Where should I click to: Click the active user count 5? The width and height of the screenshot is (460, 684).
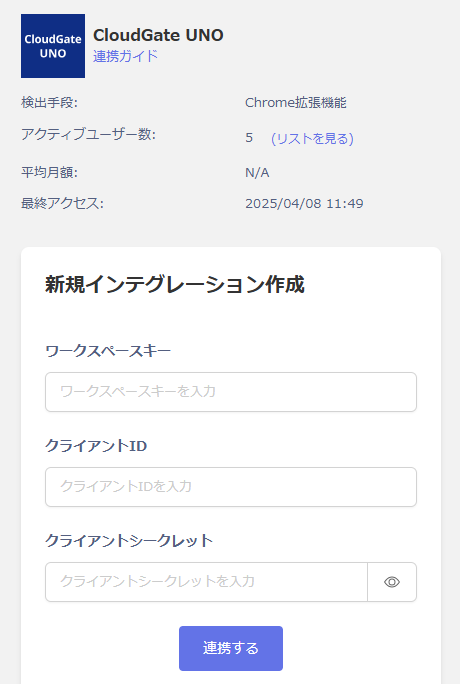click(x=249, y=138)
